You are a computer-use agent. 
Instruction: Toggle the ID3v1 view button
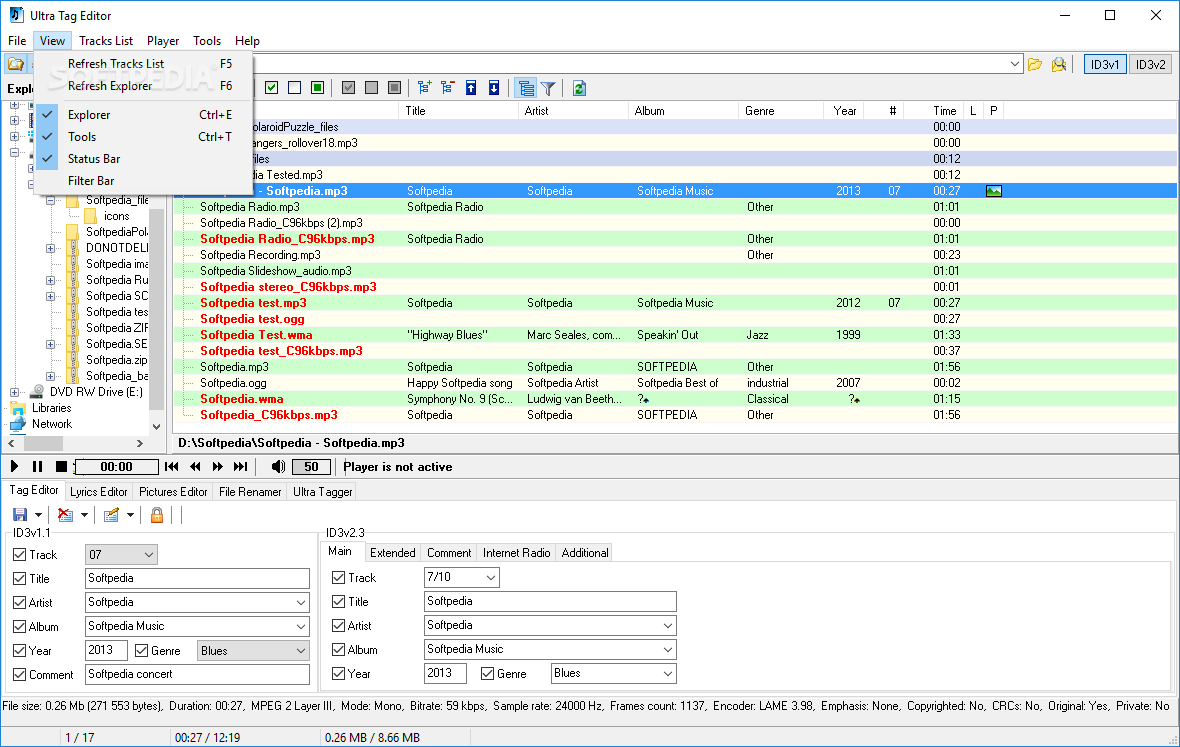[x=1105, y=65]
